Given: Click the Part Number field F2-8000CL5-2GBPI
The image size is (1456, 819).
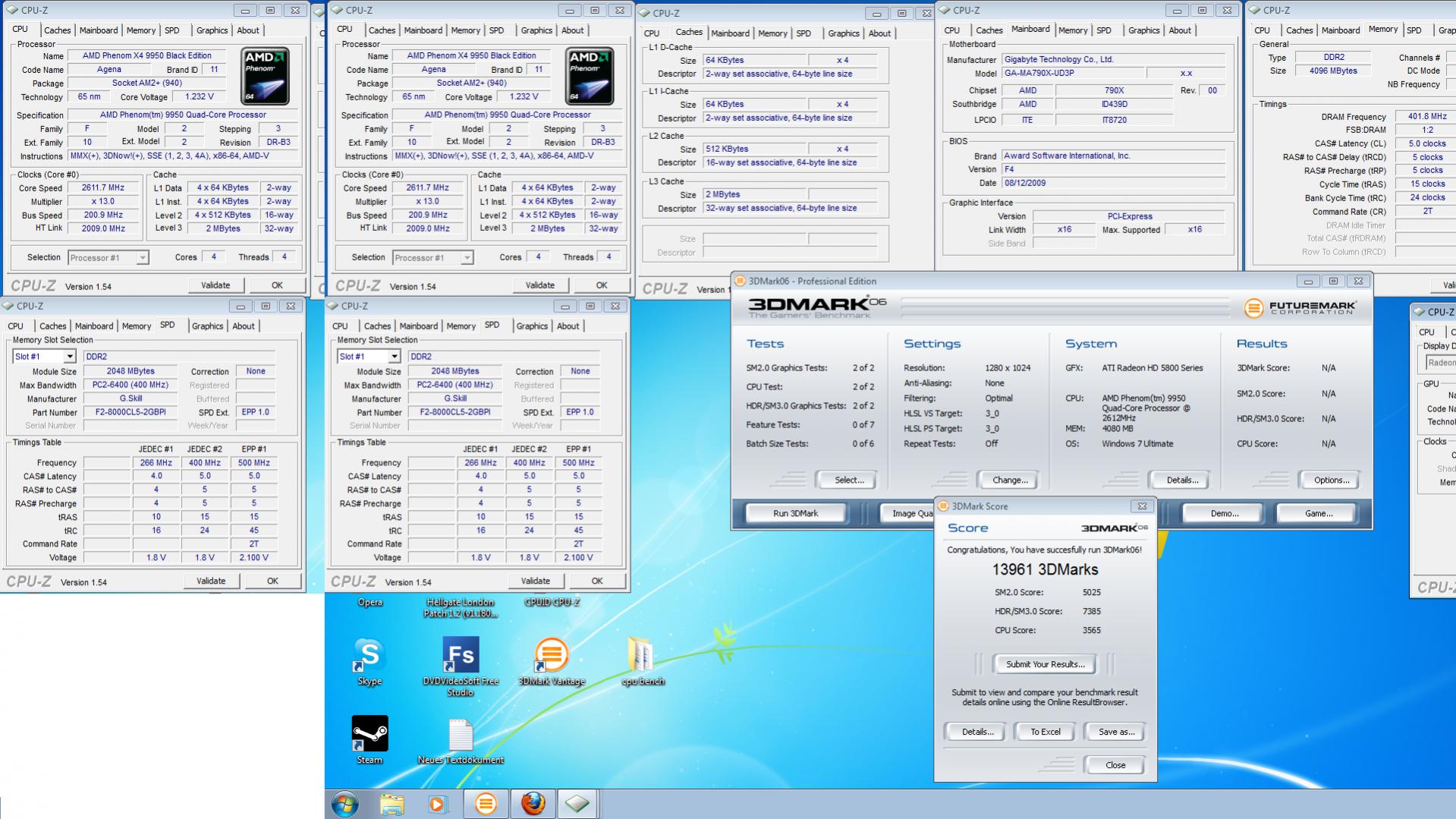Looking at the screenshot, I should (130, 412).
